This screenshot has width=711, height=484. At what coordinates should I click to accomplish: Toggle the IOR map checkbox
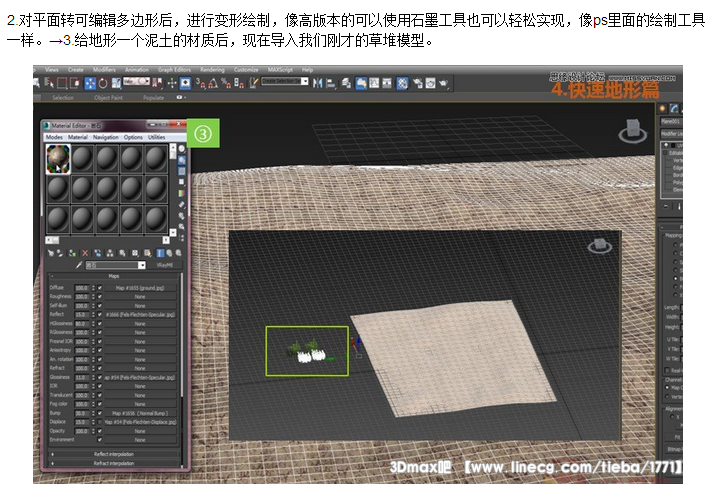click(x=99, y=386)
